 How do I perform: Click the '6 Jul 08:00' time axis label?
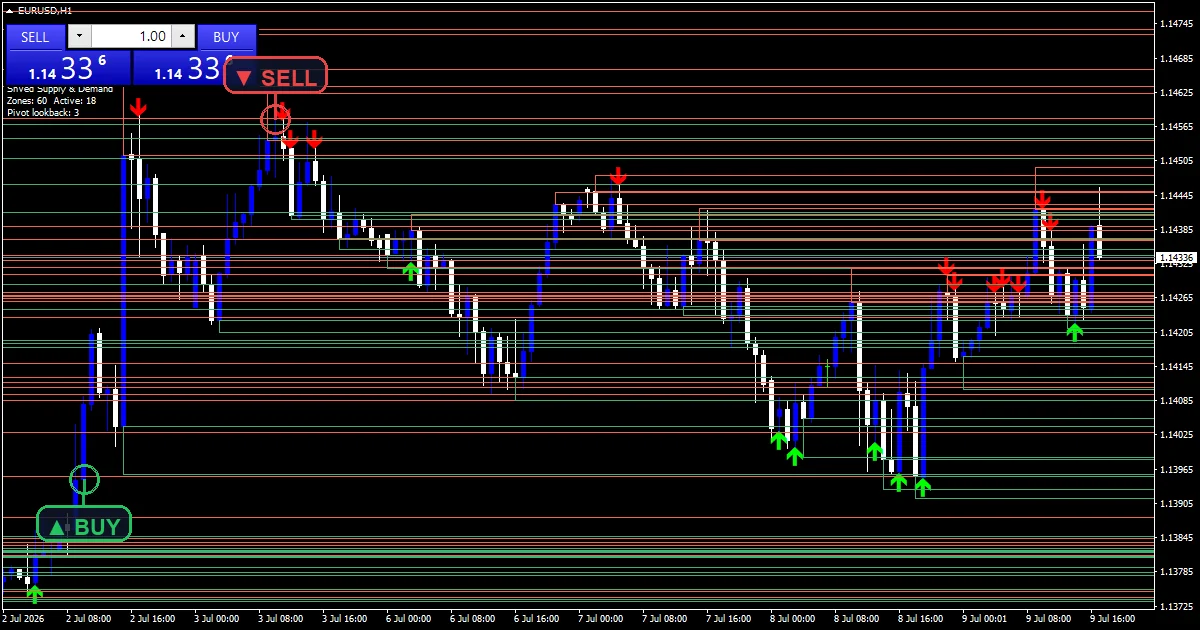point(474,620)
